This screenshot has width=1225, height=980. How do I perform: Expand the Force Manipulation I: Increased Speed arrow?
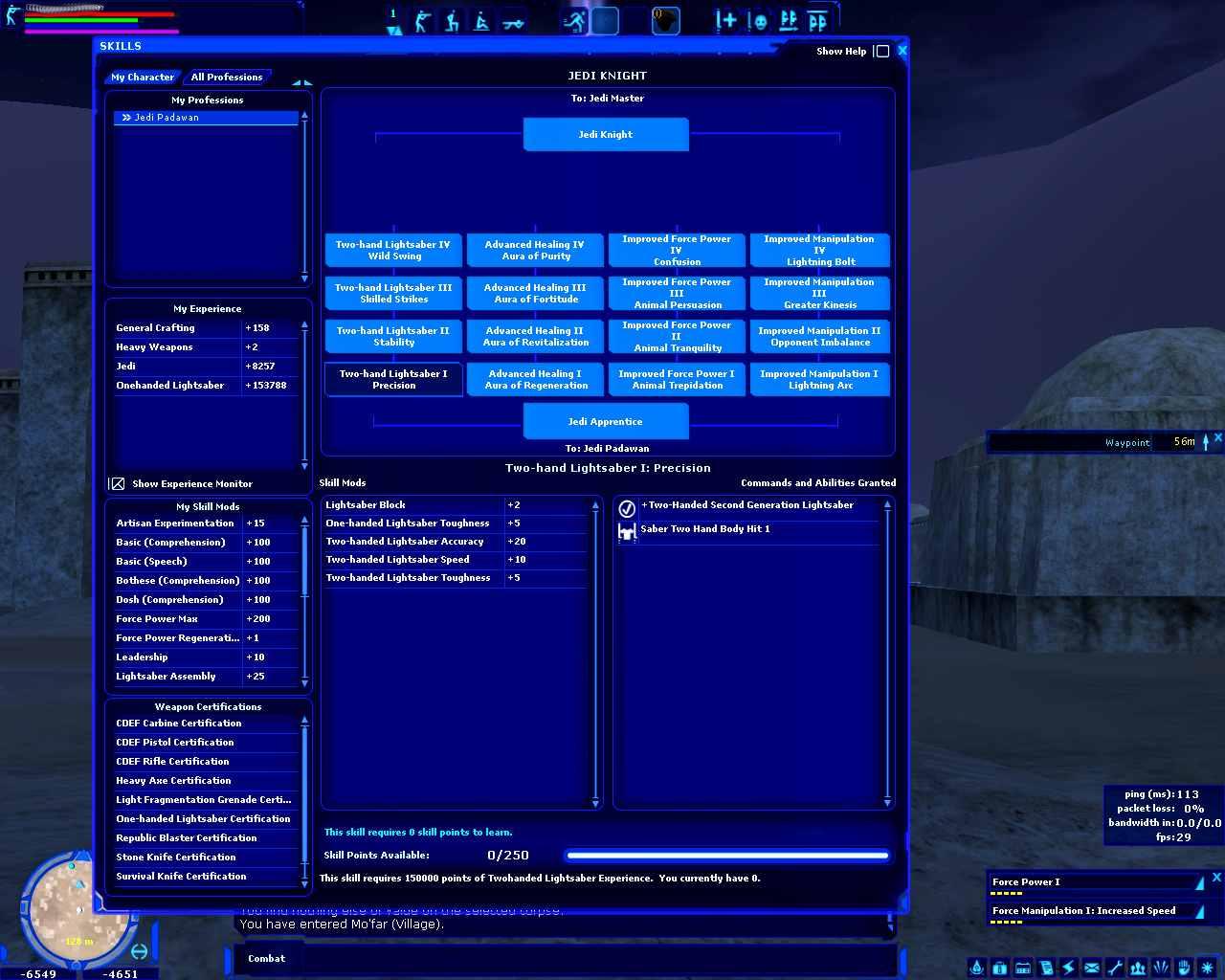[x=1199, y=912]
